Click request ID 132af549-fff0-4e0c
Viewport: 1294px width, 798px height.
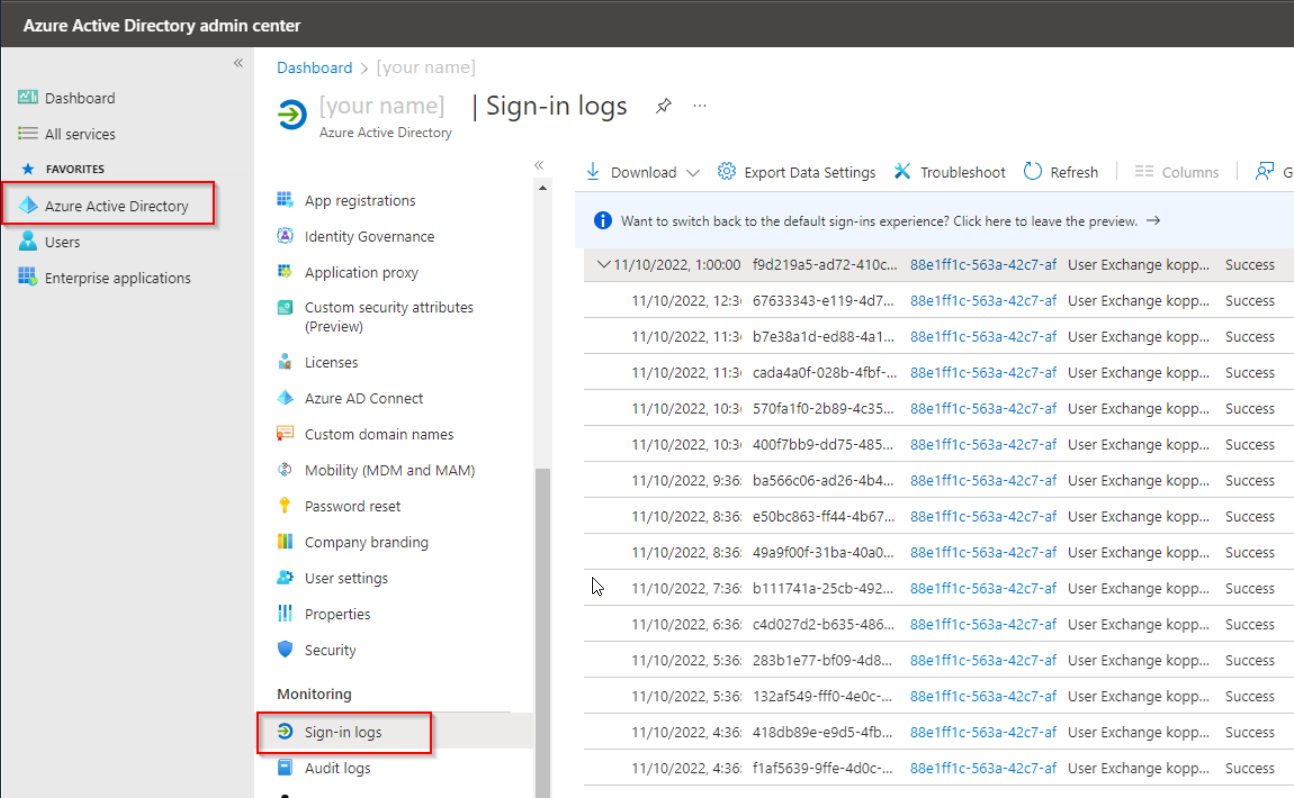(x=823, y=697)
